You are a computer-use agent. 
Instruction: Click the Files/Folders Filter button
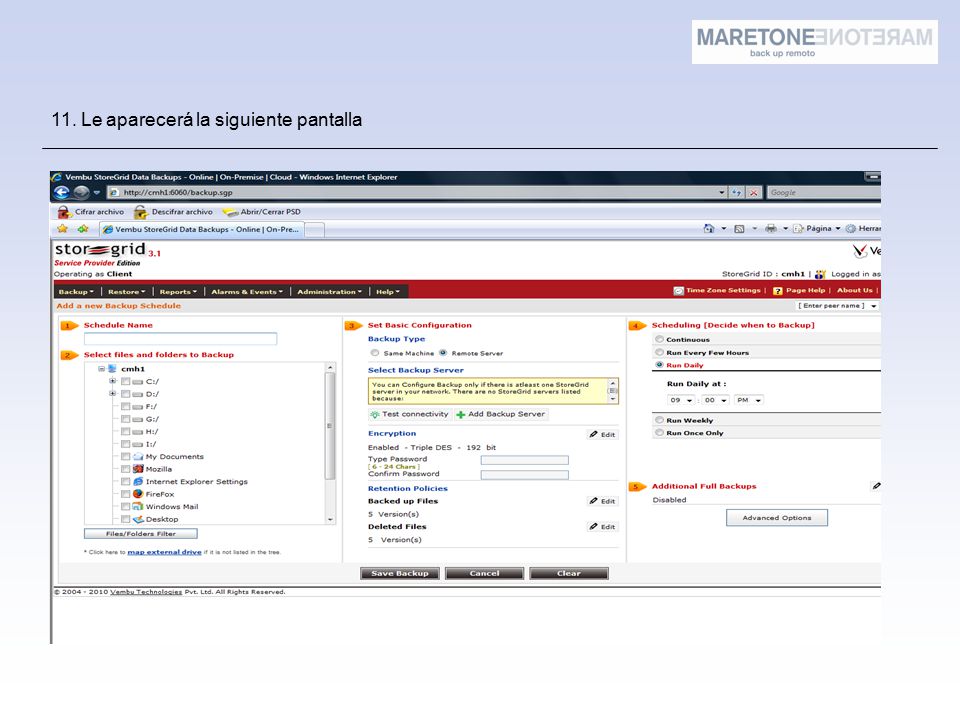tap(141, 534)
